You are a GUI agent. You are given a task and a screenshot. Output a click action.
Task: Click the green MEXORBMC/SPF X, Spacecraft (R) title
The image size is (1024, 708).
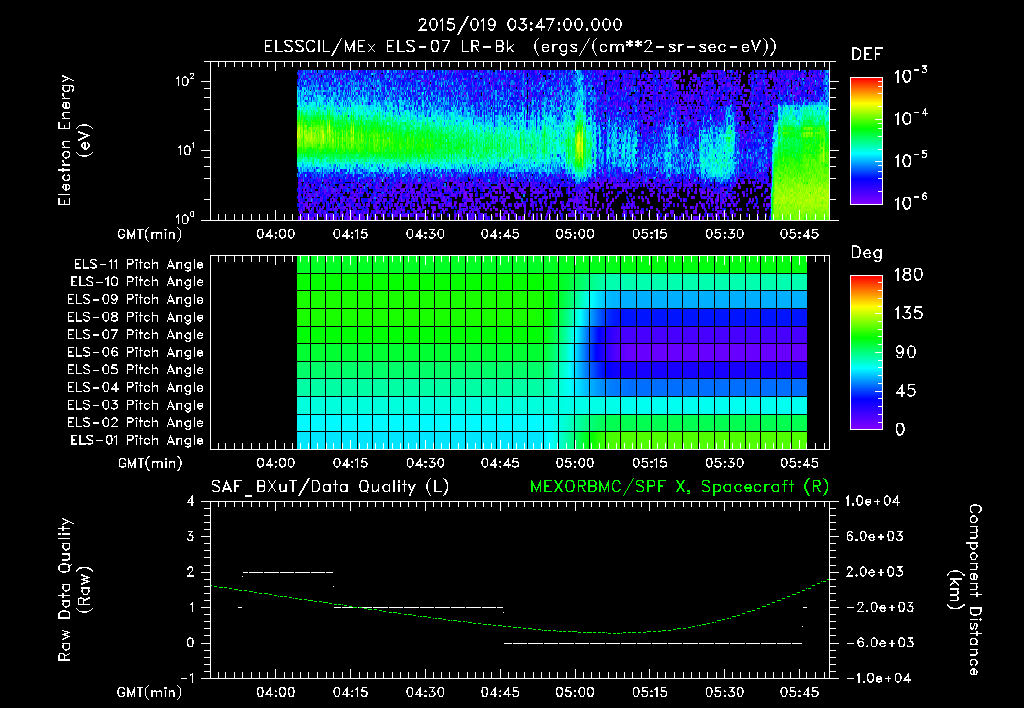[x=679, y=487]
